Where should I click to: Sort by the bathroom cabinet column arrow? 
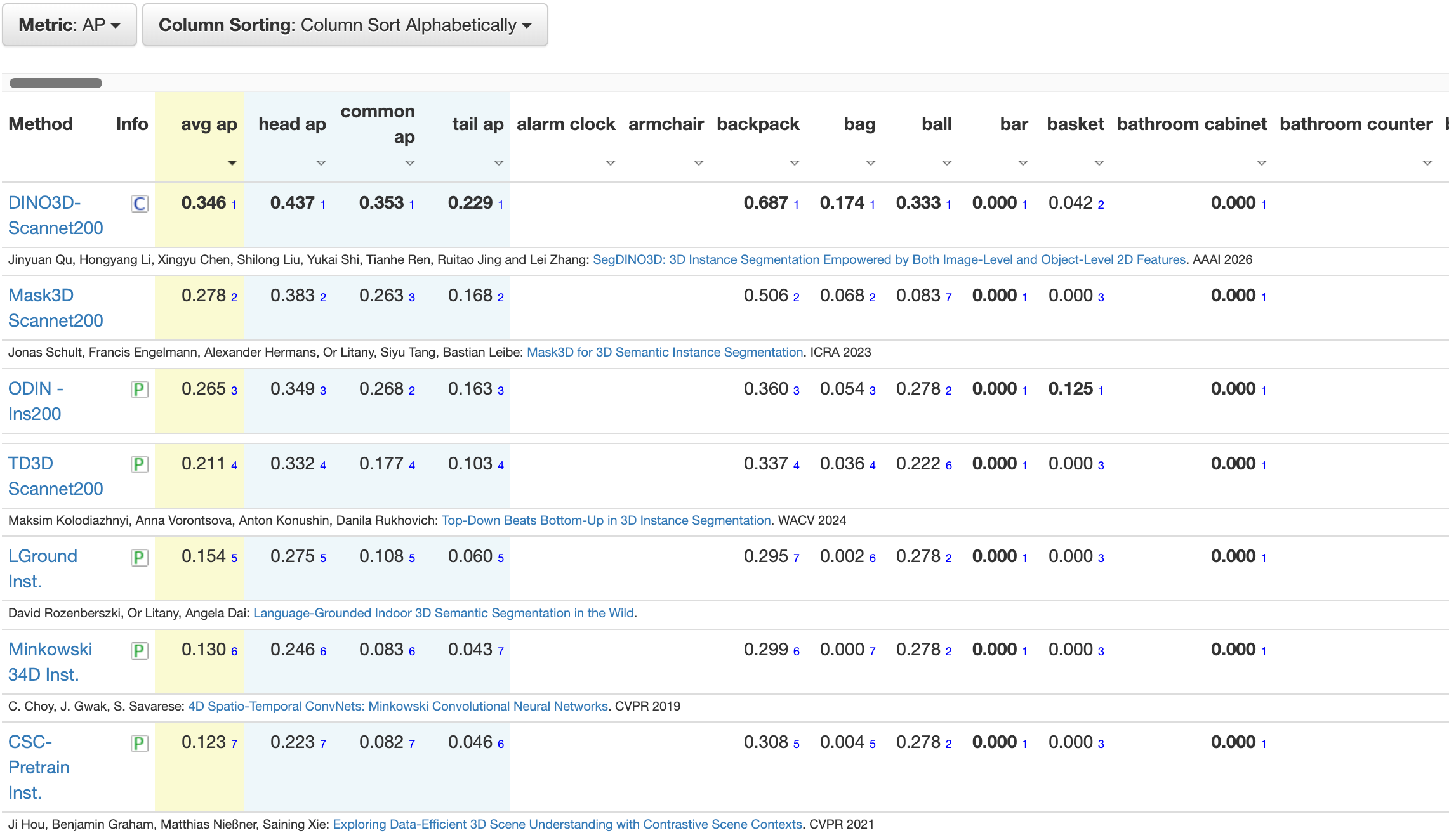click(x=1262, y=163)
